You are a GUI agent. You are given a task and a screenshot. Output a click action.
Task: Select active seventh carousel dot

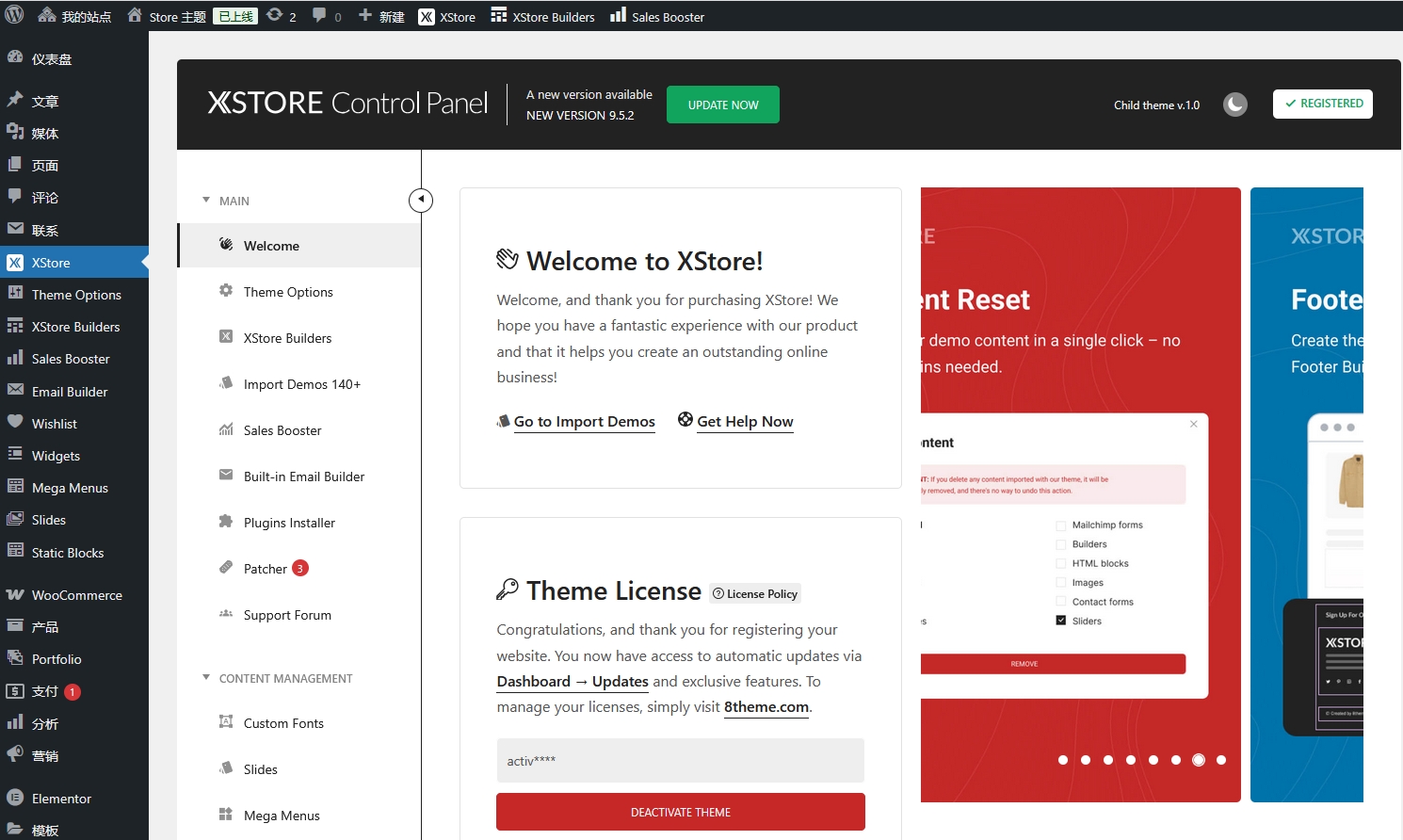(x=1199, y=760)
